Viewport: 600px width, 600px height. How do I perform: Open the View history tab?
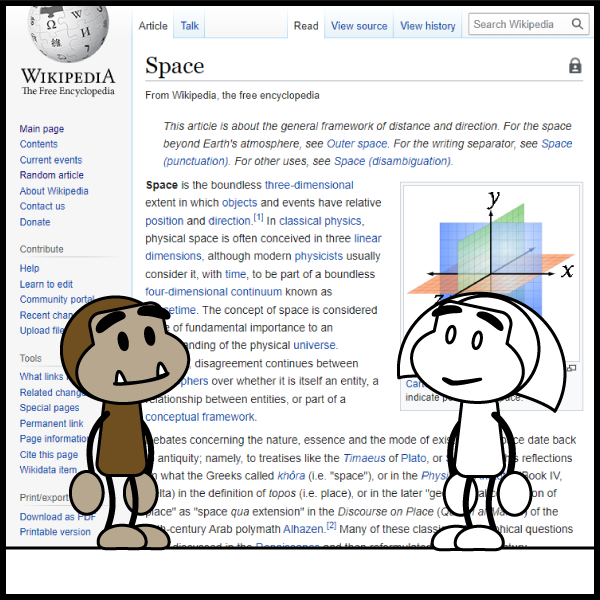coord(428,26)
